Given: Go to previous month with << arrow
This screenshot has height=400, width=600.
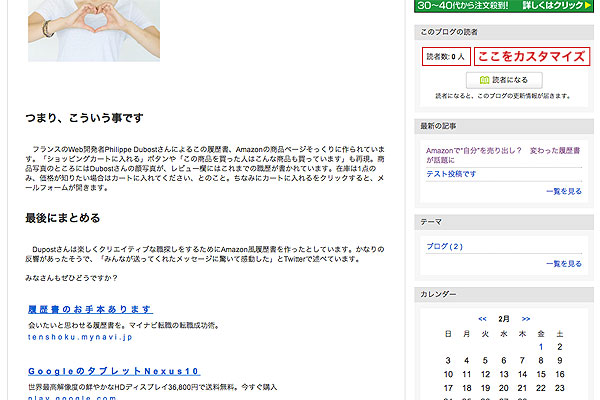Looking at the screenshot, I should pos(482,319).
